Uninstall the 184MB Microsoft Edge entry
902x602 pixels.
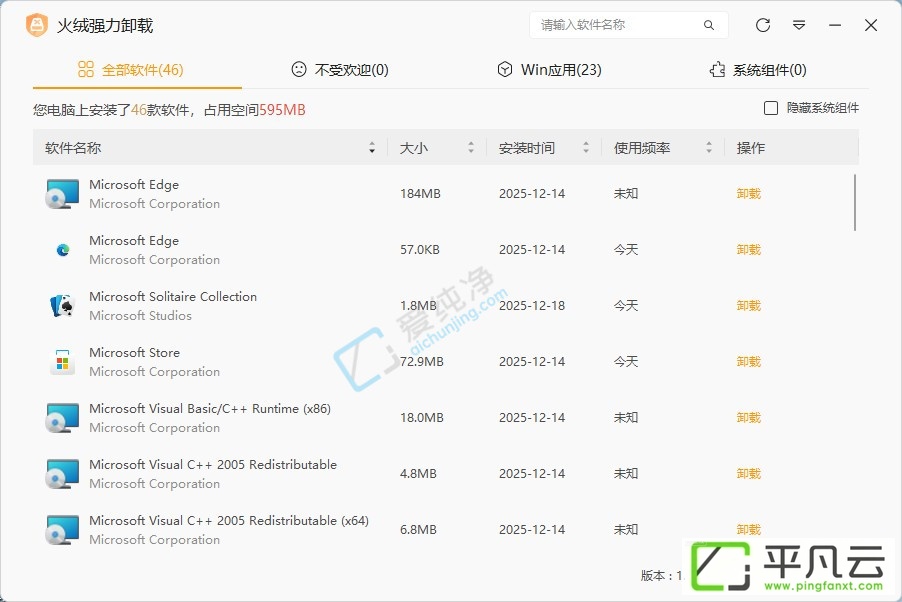748,194
